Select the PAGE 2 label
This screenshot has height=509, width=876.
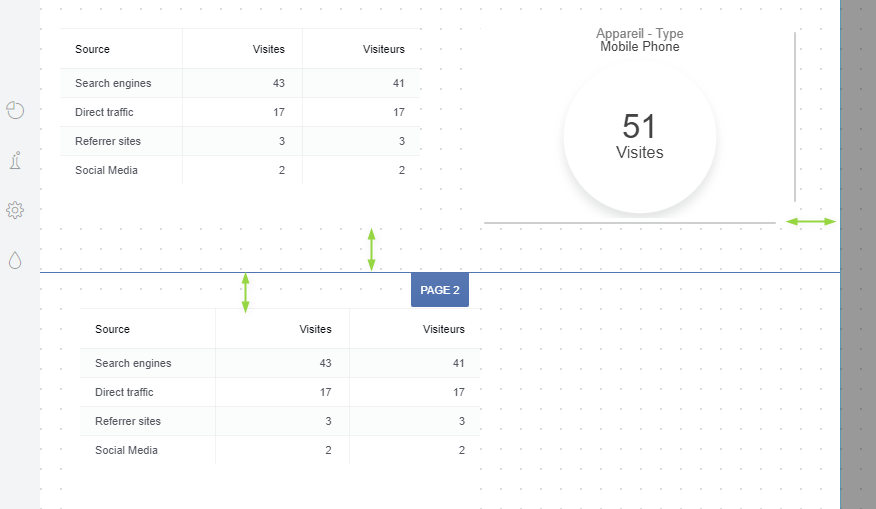[x=440, y=290]
